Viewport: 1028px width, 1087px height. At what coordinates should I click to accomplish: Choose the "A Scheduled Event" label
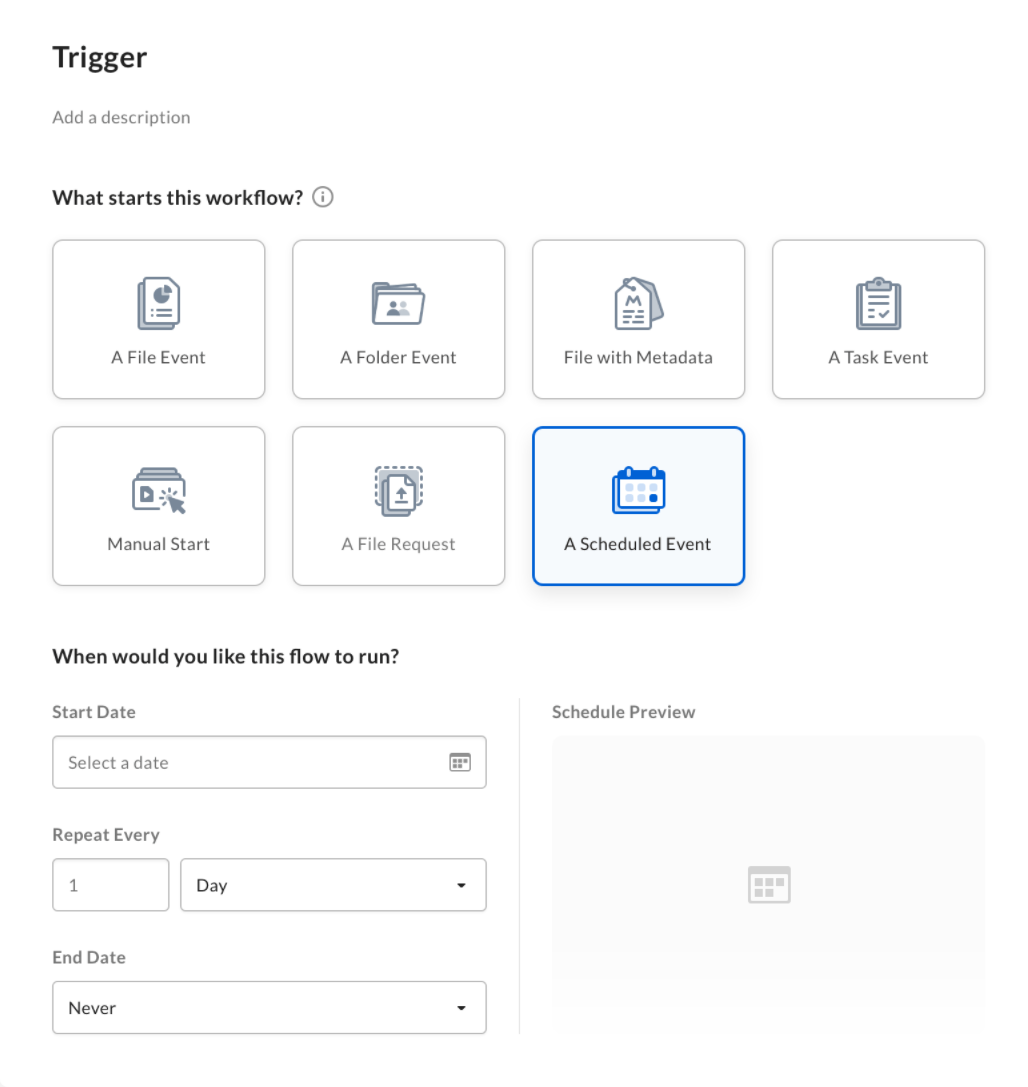pos(638,544)
